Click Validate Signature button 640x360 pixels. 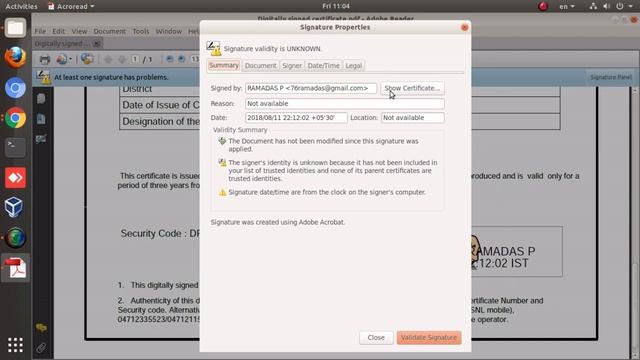[x=429, y=338]
